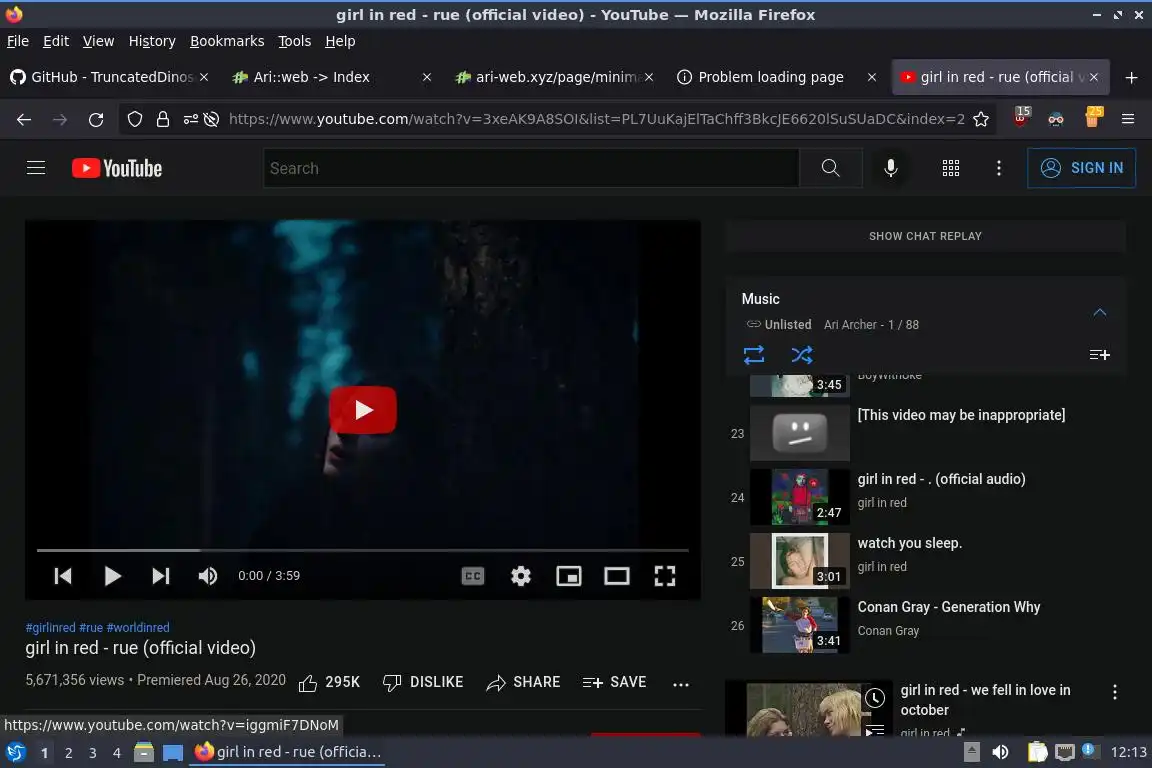
Task: Go back to the previous page
Action: pos(24,120)
